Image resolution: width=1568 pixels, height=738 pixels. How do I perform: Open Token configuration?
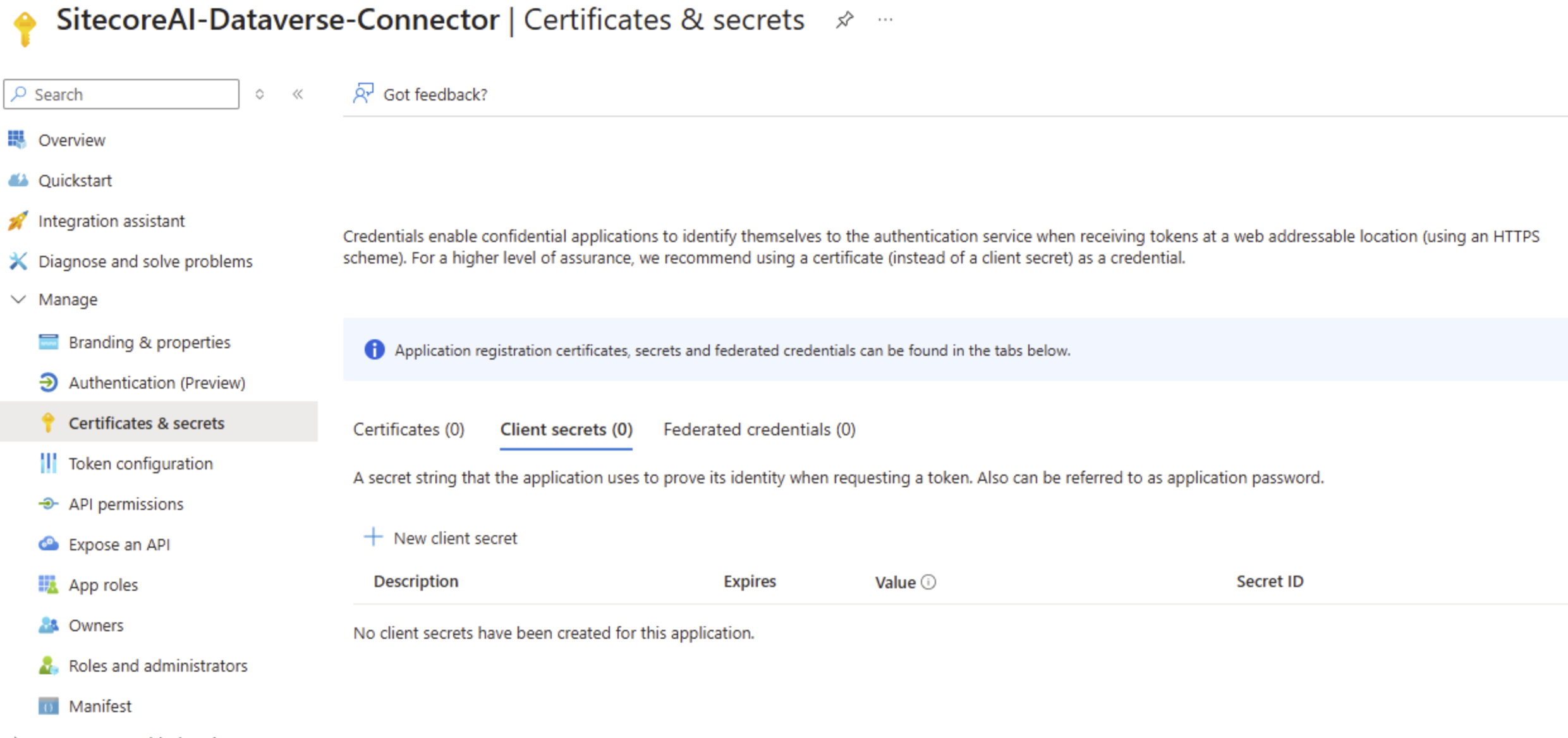point(140,463)
